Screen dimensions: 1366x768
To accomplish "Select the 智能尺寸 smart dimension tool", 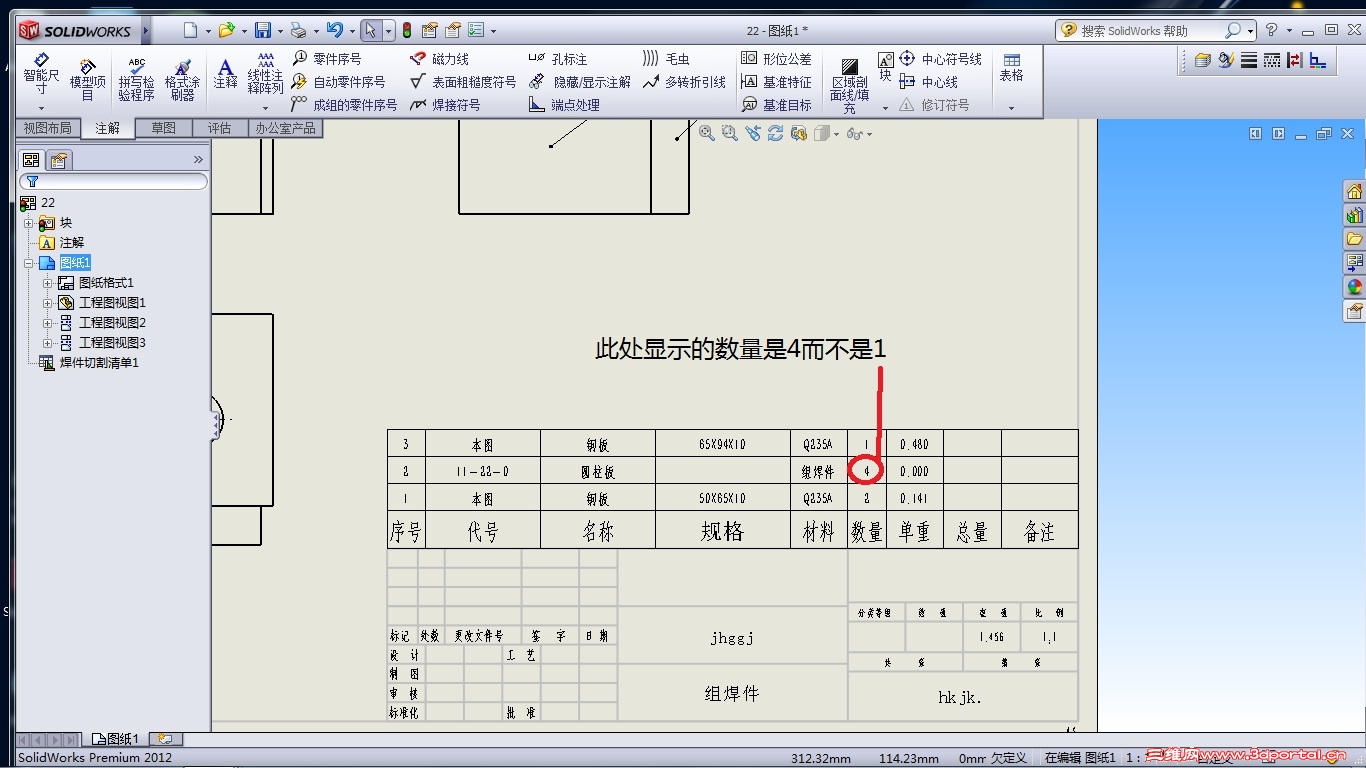I will [41, 76].
